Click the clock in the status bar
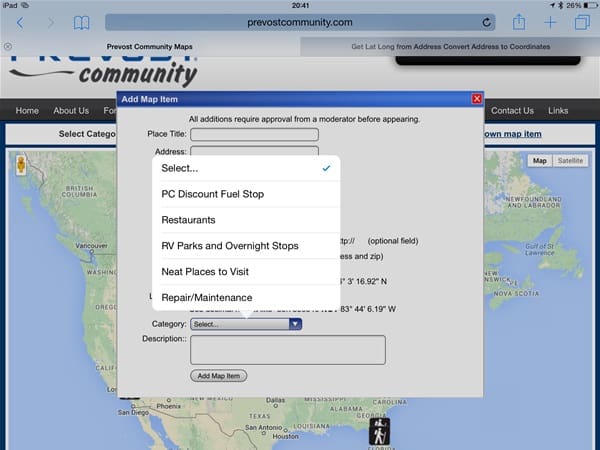Viewport: 600px width, 450px height. tap(300, 5)
